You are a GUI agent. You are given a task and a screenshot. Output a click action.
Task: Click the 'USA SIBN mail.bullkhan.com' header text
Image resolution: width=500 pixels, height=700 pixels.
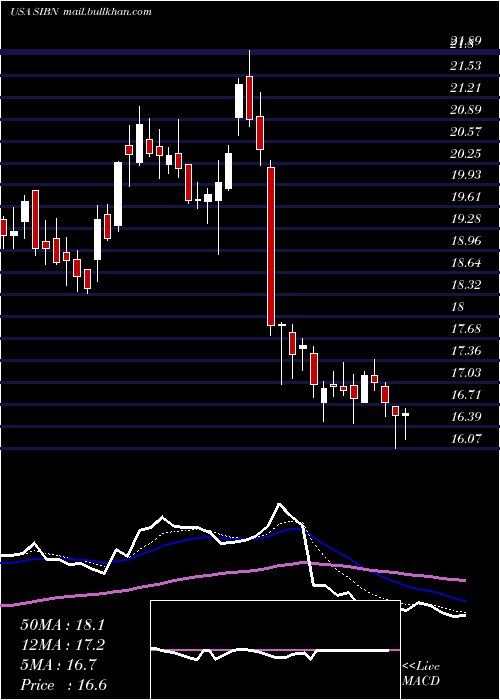(81, 12)
